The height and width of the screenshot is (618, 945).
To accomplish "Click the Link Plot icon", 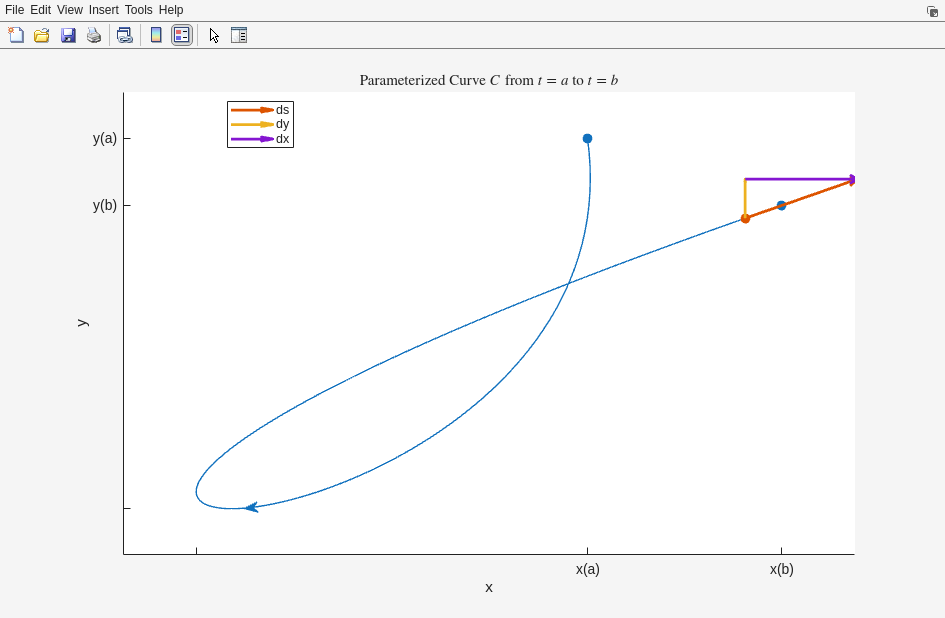I will 124,35.
